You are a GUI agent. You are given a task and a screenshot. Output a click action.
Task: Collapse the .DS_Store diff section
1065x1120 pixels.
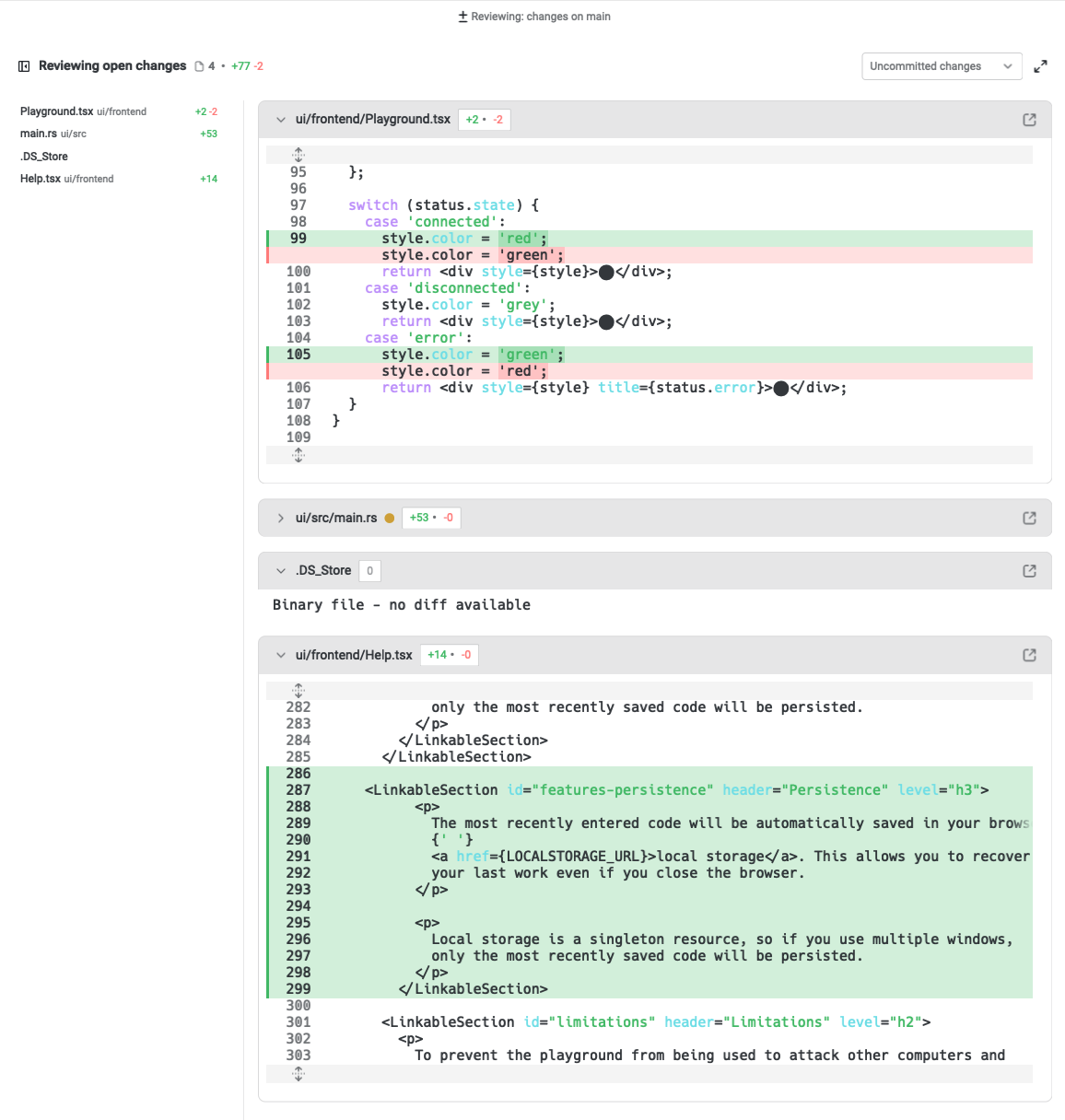281,571
